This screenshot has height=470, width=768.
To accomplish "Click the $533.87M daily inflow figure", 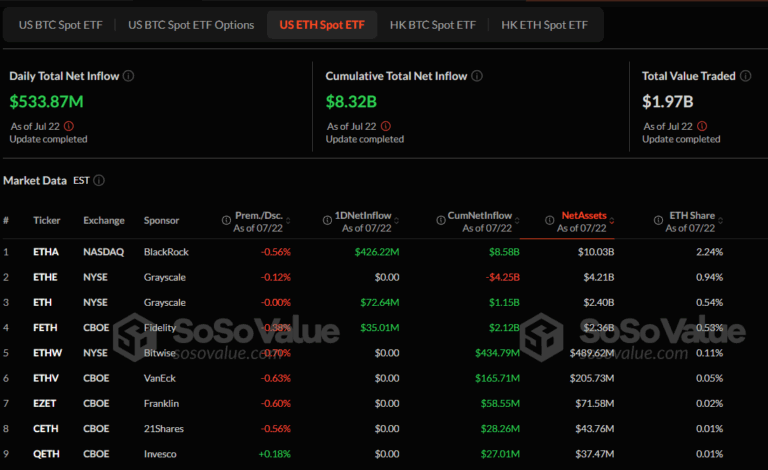I will tap(47, 102).
